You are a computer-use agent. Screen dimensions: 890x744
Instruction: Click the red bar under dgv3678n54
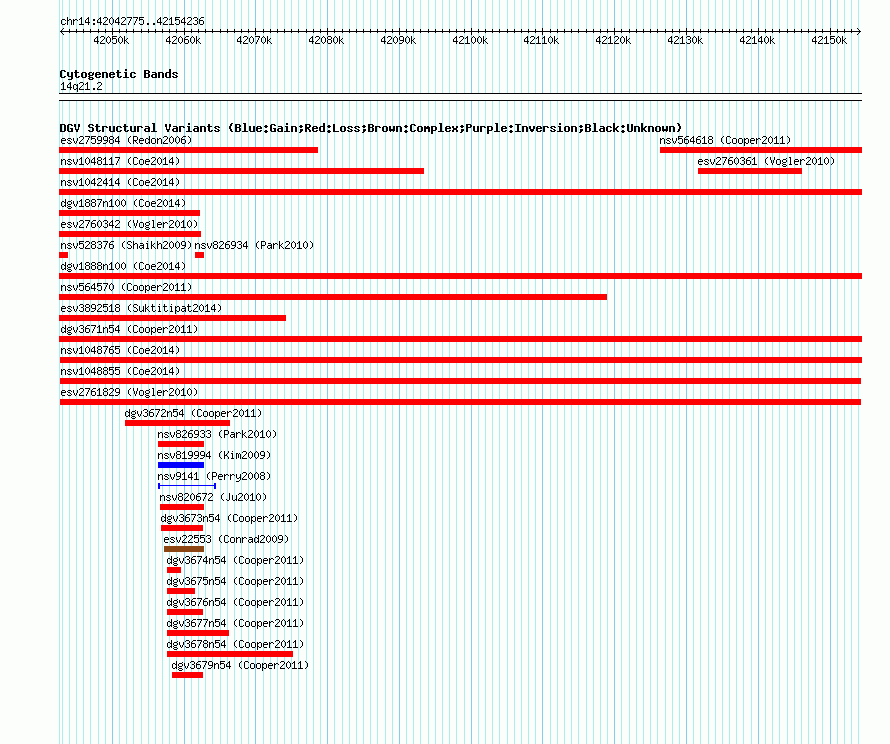click(230, 654)
